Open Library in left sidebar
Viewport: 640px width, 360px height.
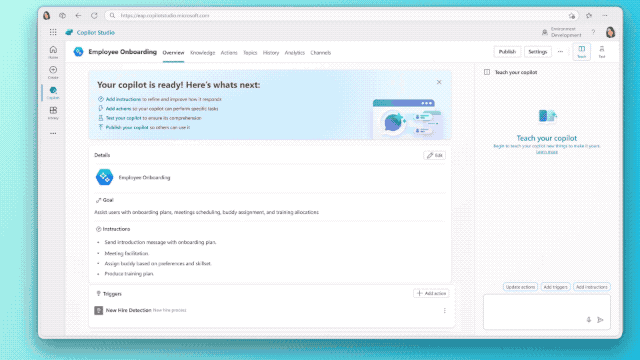(53, 113)
